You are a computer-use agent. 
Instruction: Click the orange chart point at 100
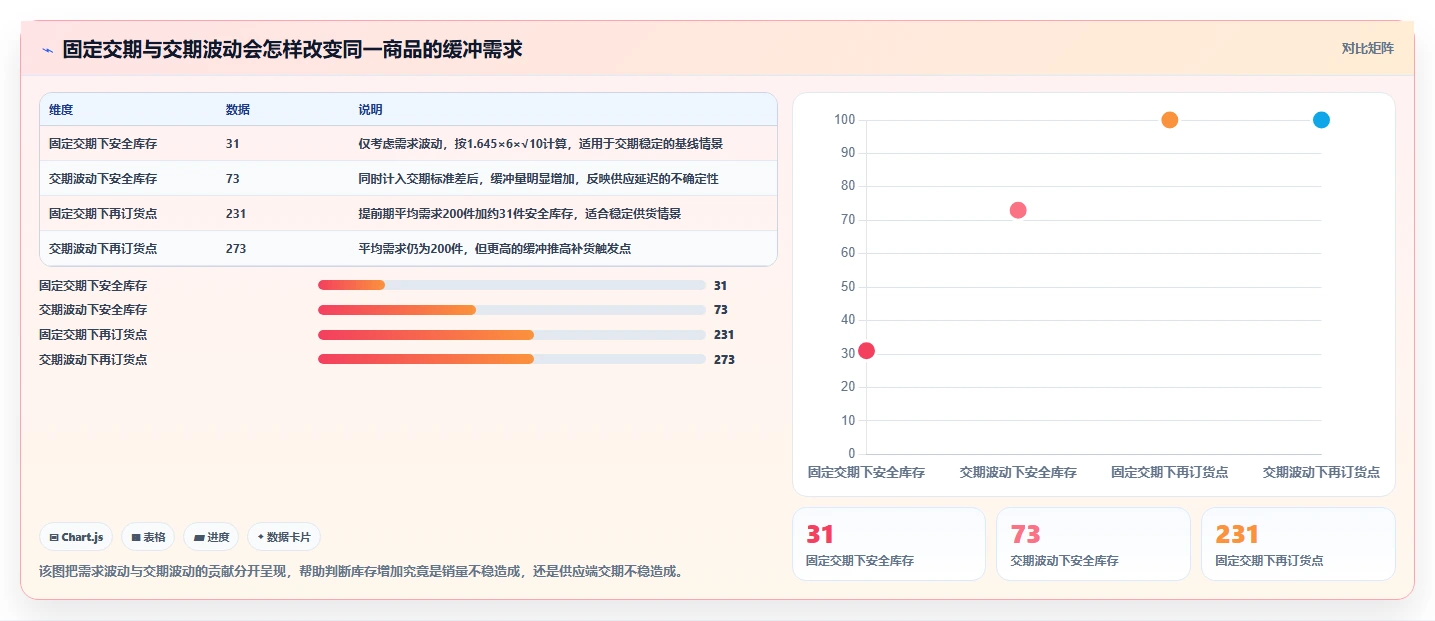[x=1169, y=120]
